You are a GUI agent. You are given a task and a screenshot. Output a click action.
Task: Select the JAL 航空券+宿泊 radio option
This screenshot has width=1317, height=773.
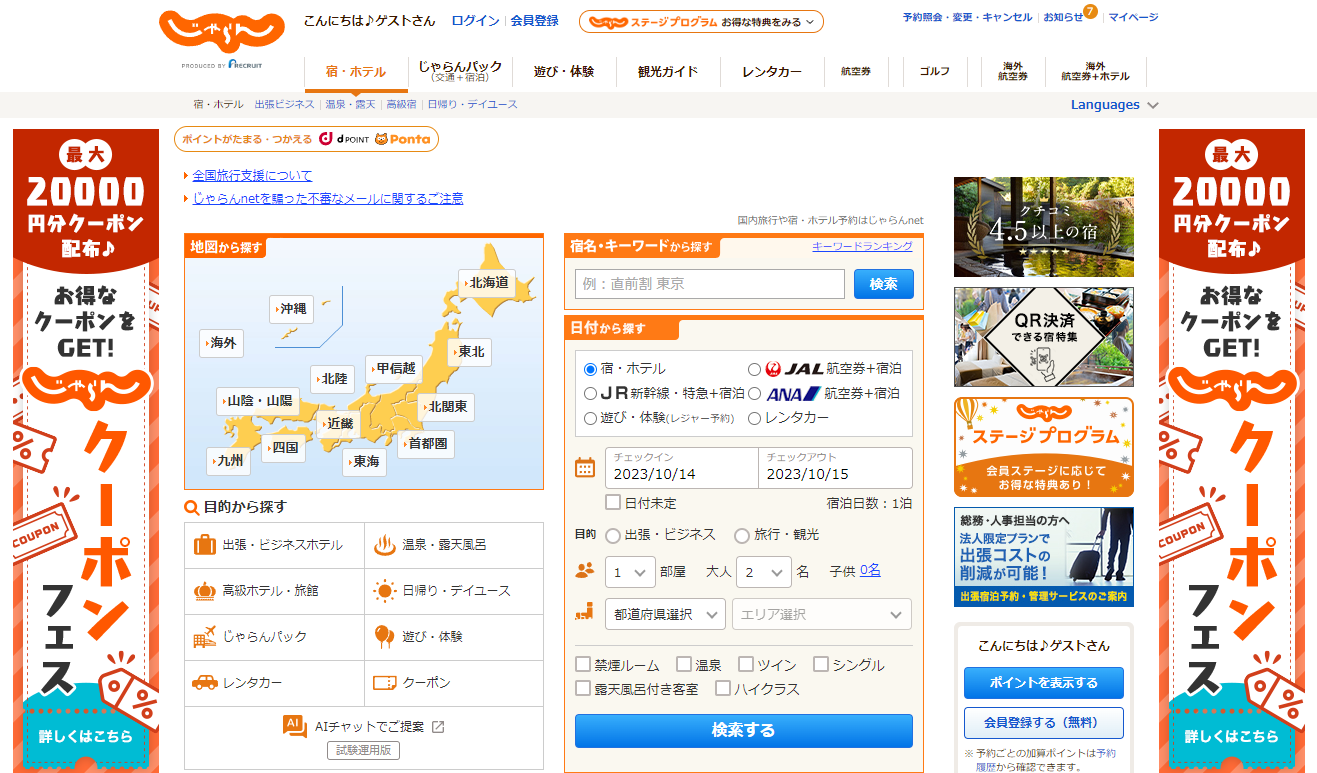pos(755,369)
